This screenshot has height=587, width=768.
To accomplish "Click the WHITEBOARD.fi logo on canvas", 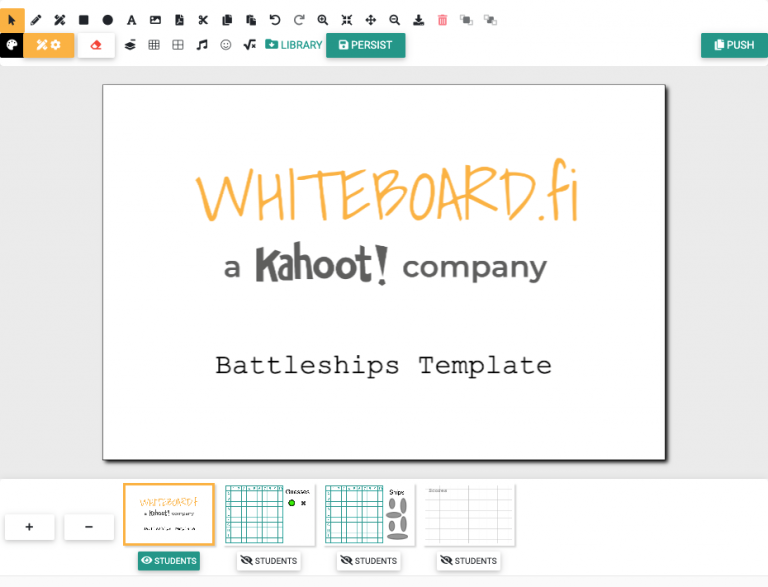I will [x=387, y=190].
